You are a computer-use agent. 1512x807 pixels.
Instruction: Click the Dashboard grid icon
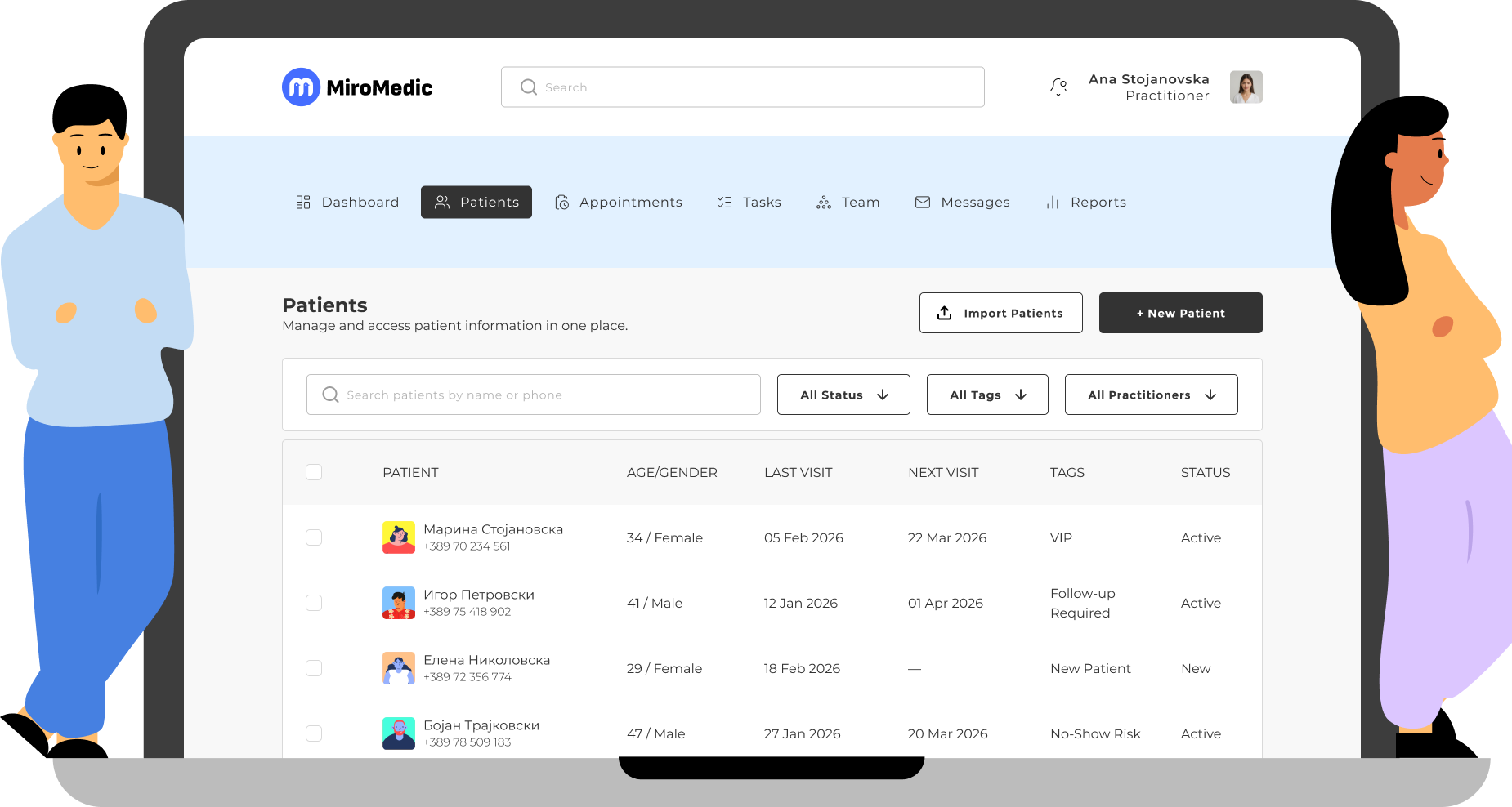[303, 203]
